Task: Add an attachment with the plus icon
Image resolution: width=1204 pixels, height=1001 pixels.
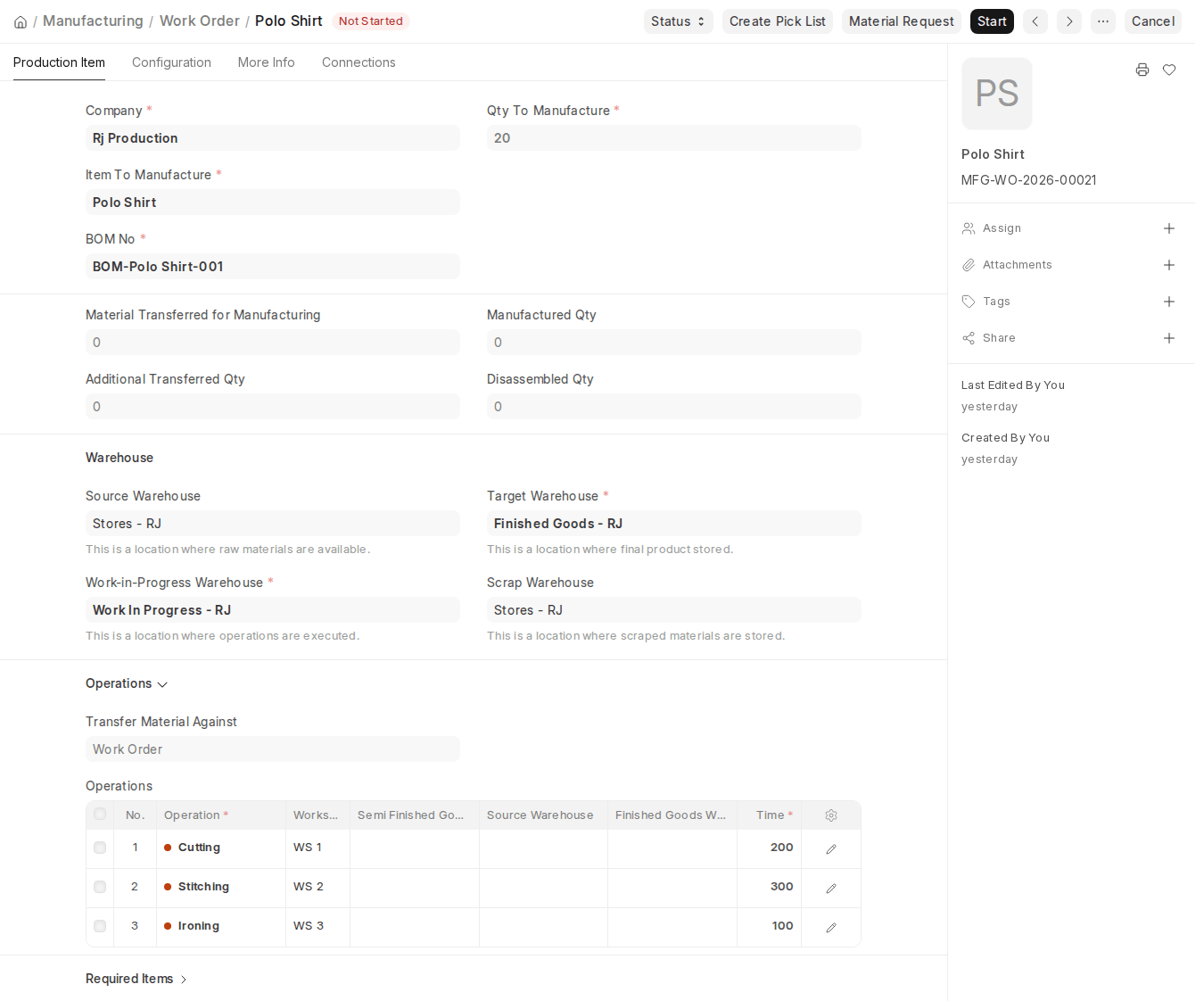Action: click(x=1169, y=265)
